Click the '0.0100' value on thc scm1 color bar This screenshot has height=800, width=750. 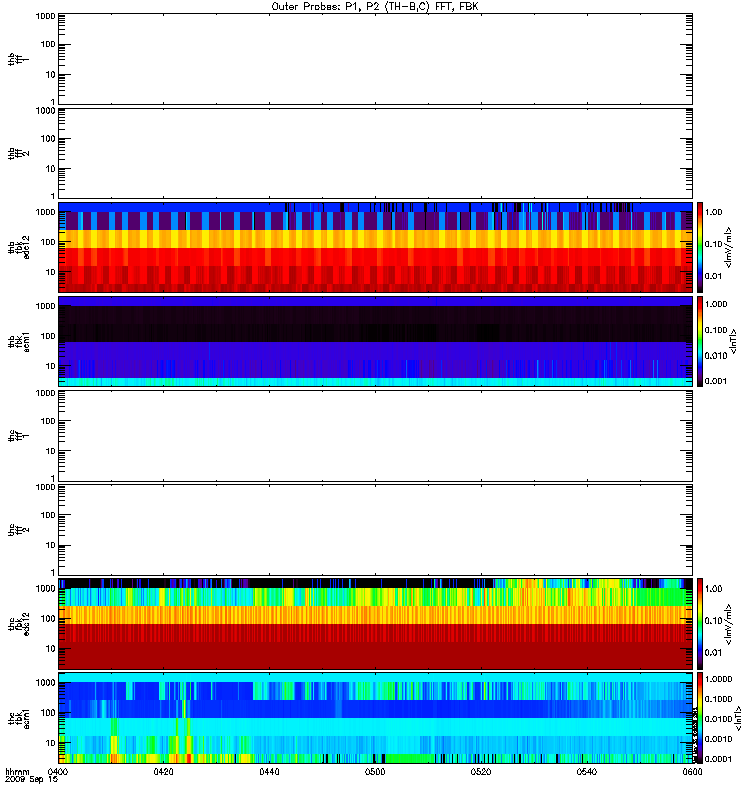[718, 719]
